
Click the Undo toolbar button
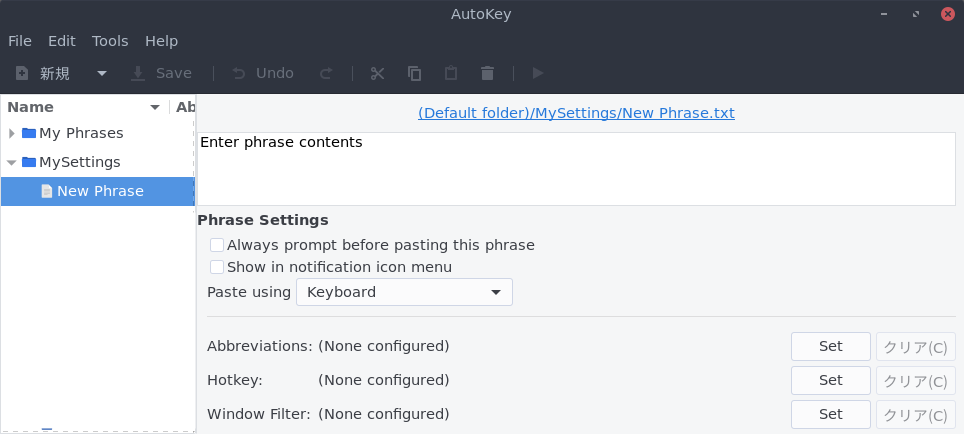click(x=263, y=74)
